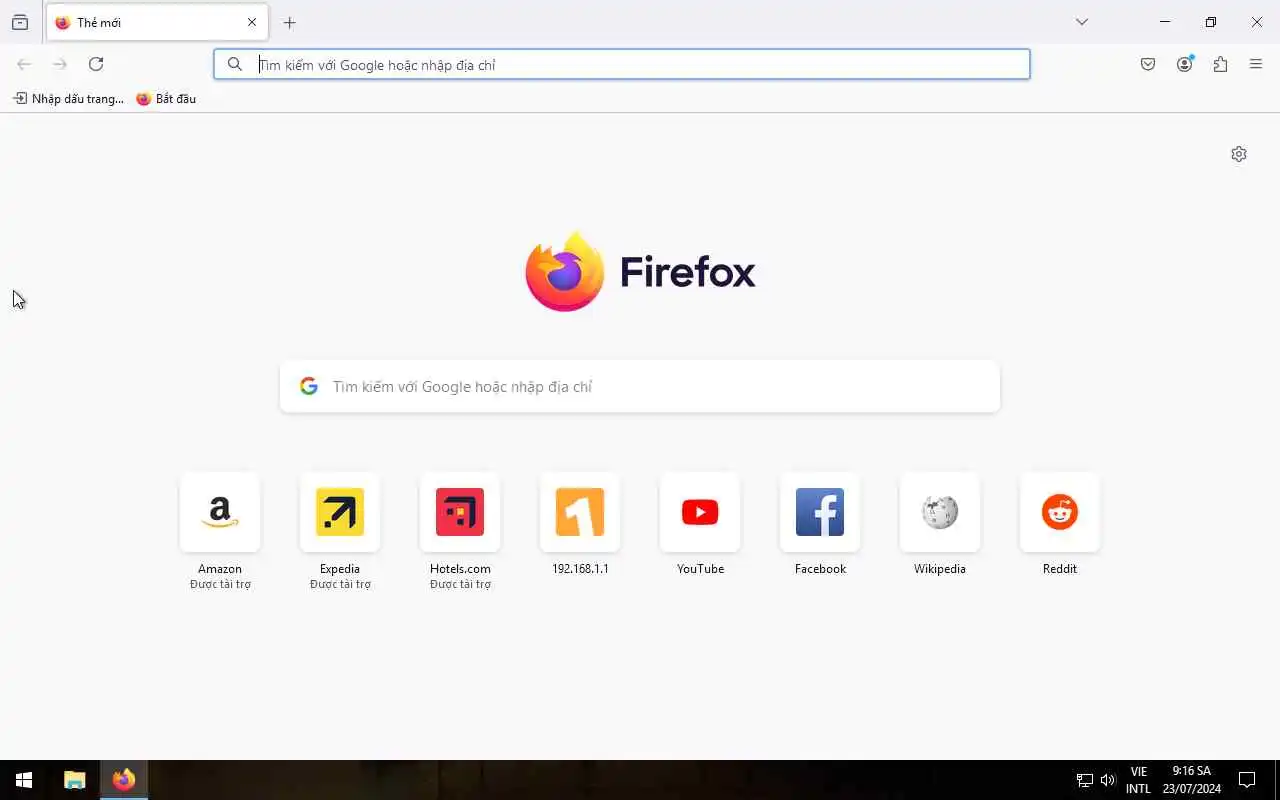Image resolution: width=1280 pixels, height=800 pixels.
Task: Open the Windows Start menu
Action: pyautogui.click(x=24, y=780)
